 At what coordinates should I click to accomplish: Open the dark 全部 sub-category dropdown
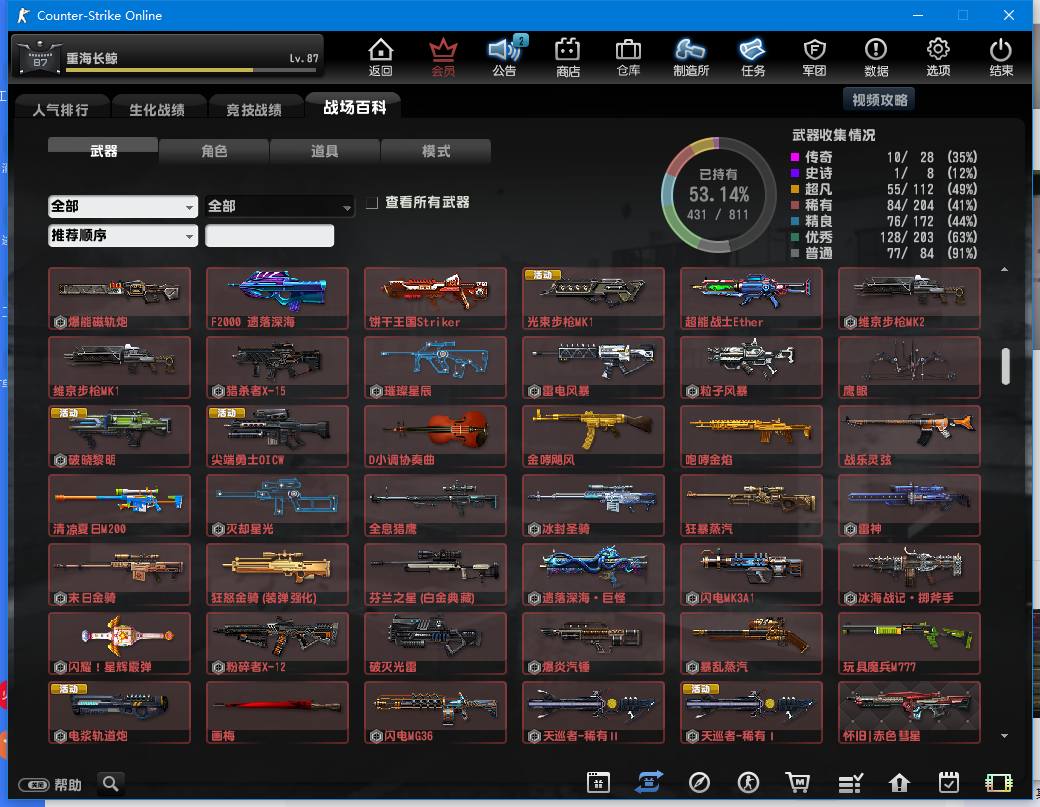tap(279, 206)
